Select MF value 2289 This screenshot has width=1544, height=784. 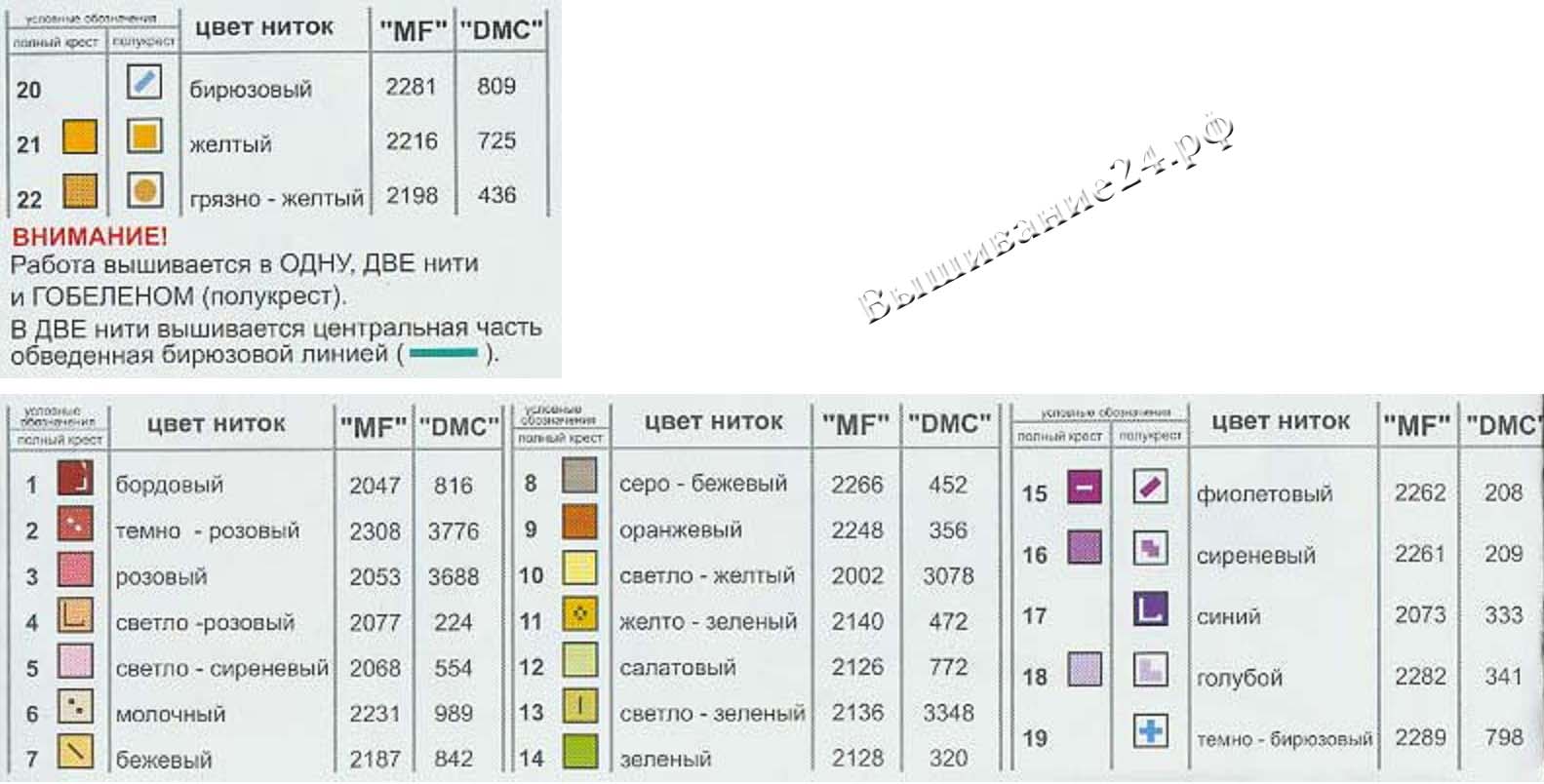point(1419,737)
